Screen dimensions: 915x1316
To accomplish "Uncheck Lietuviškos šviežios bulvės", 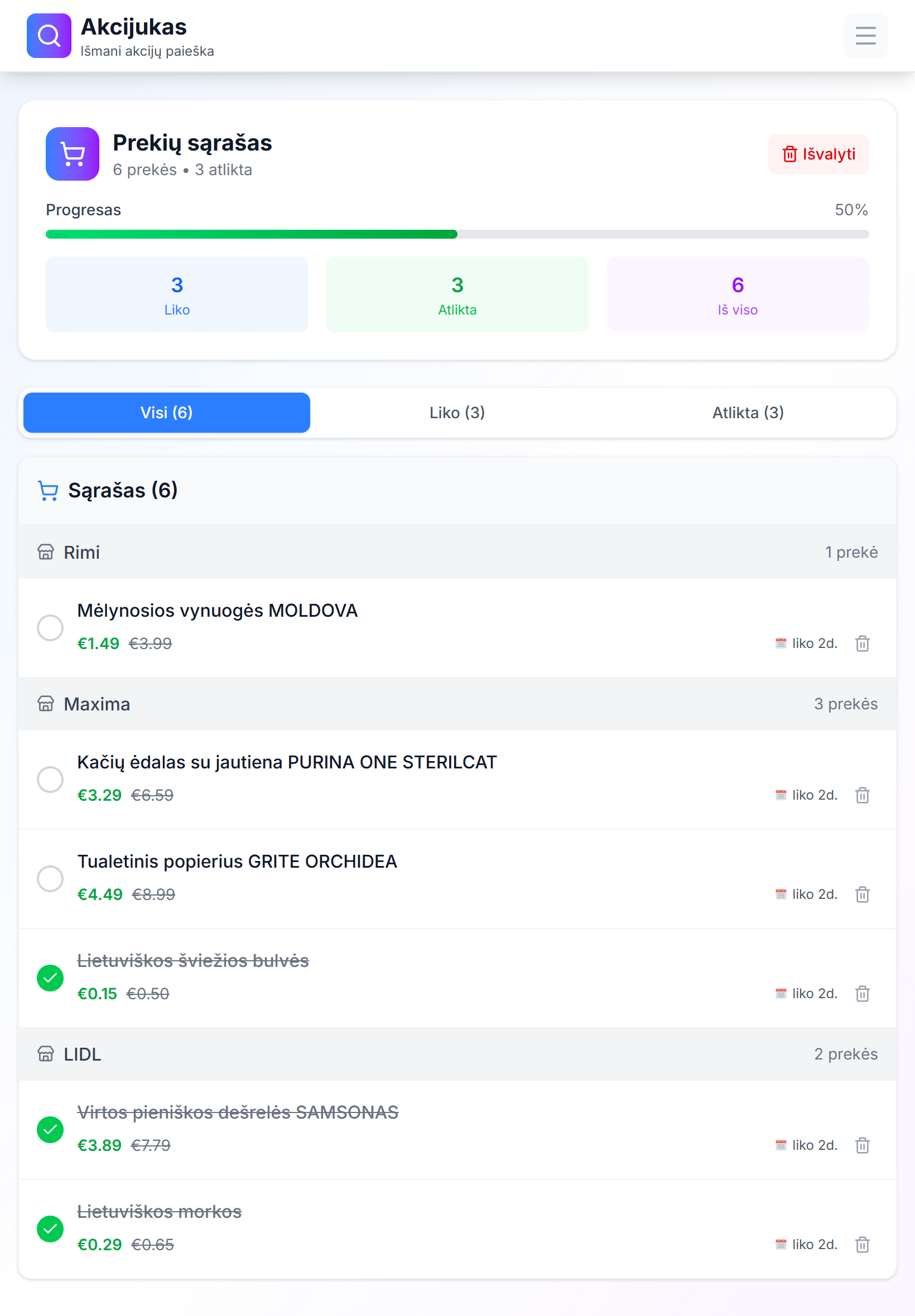I will [x=50, y=978].
